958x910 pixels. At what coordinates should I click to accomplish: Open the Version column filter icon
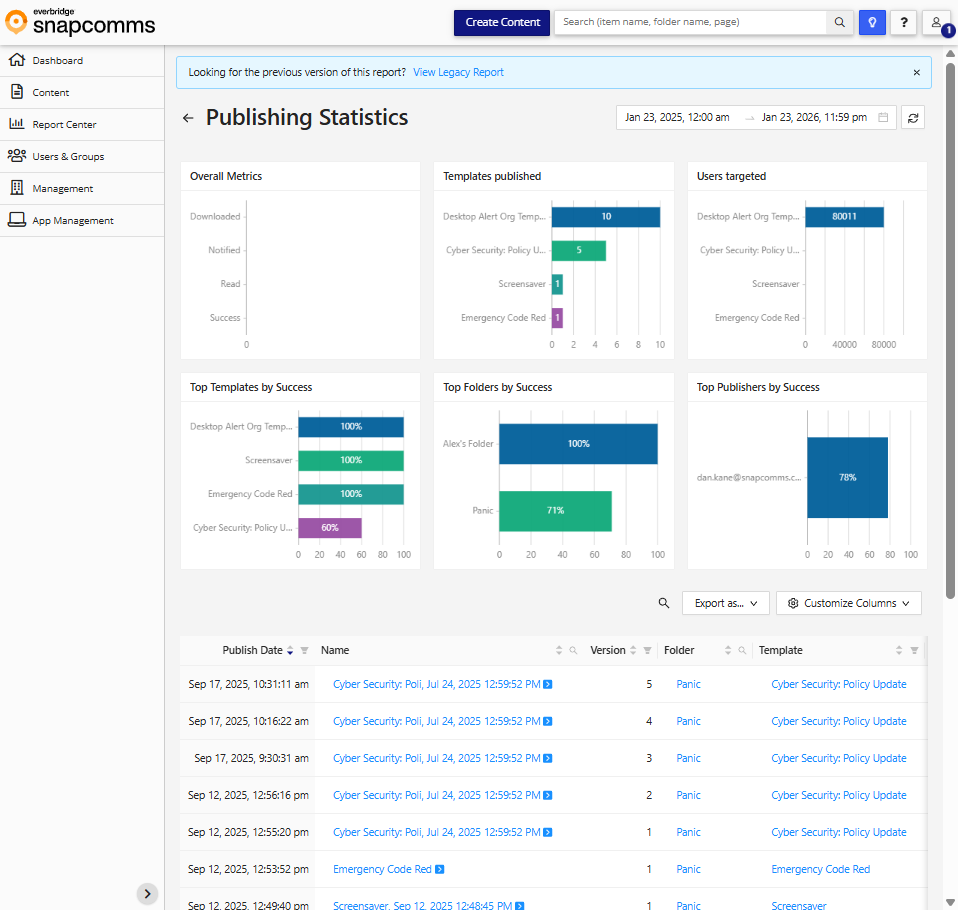647,650
